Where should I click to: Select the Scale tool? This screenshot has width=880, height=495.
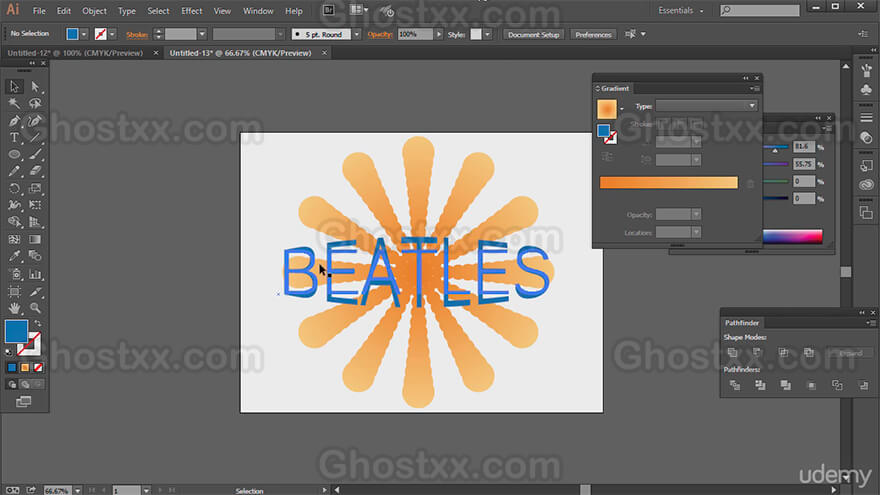tap(35, 189)
